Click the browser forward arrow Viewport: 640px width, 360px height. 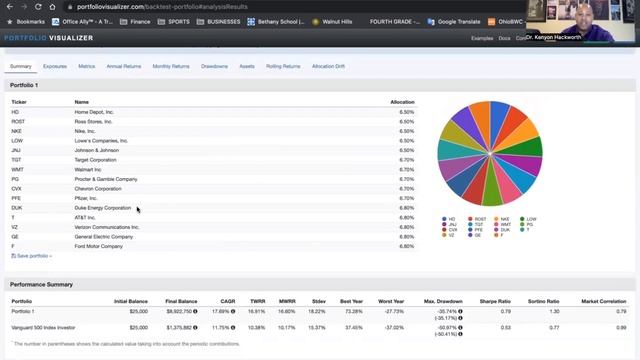(x=24, y=7)
